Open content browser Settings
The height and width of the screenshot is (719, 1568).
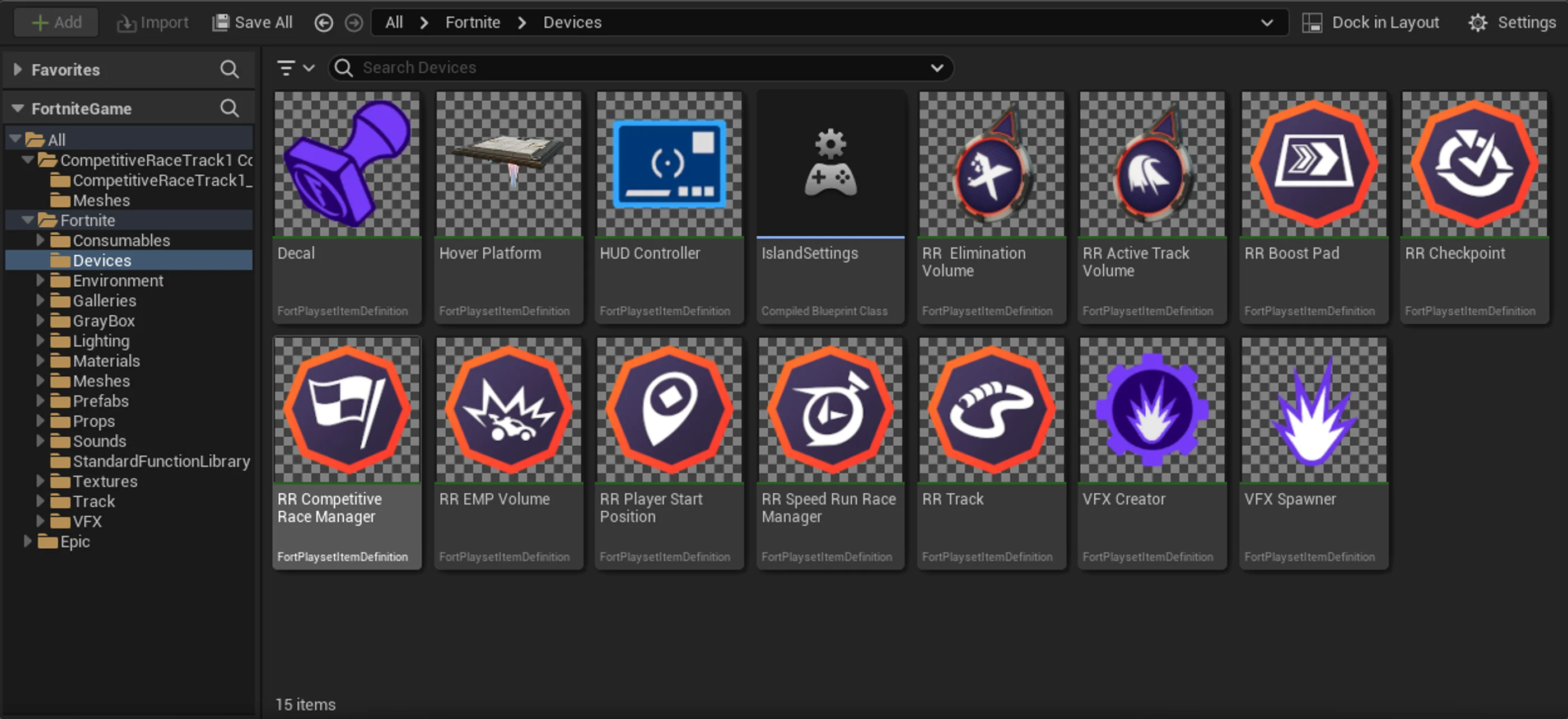pos(1512,22)
